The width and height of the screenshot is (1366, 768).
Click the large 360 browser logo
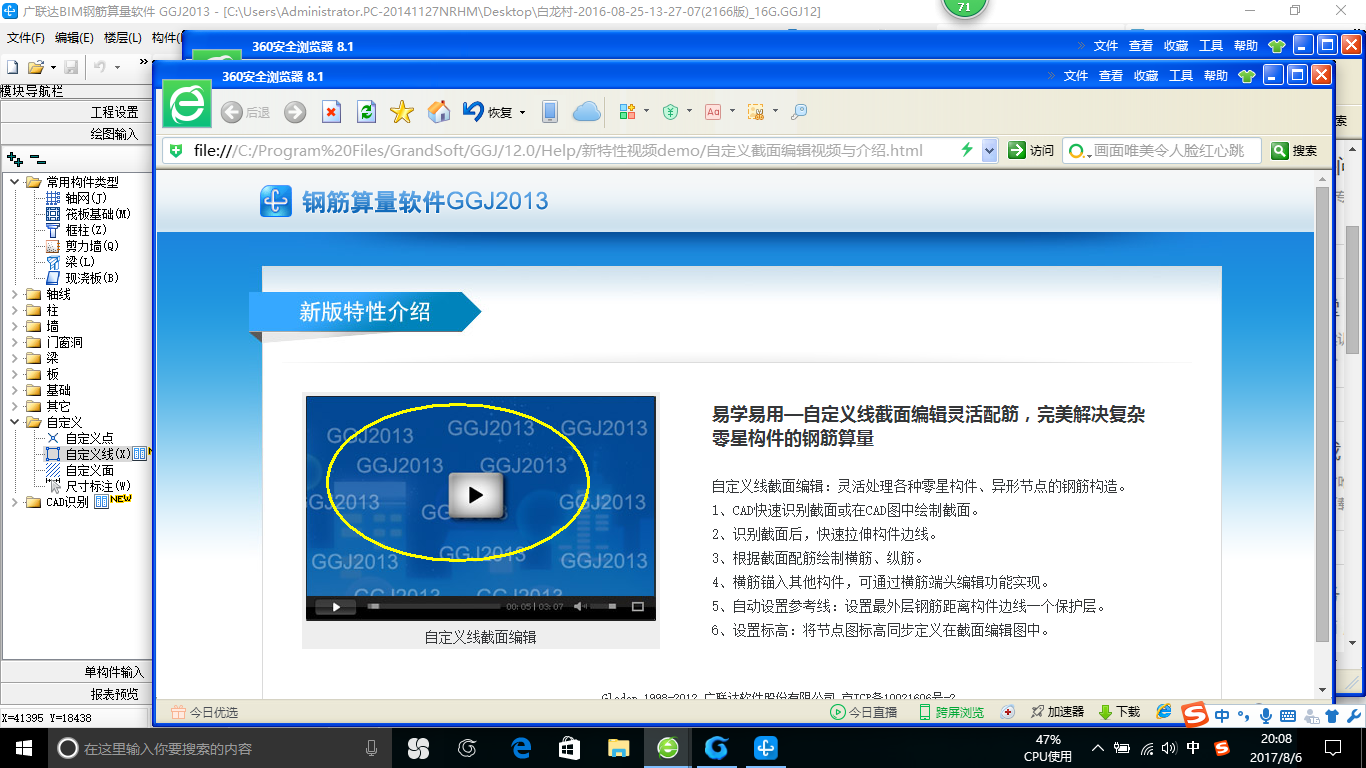tap(187, 103)
